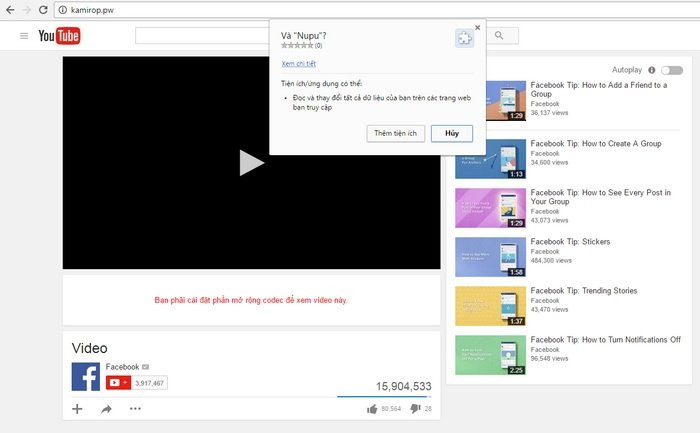The height and width of the screenshot is (433, 700).
Task: Click the Autoplay info icon
Action: click(x=651, y=70)
